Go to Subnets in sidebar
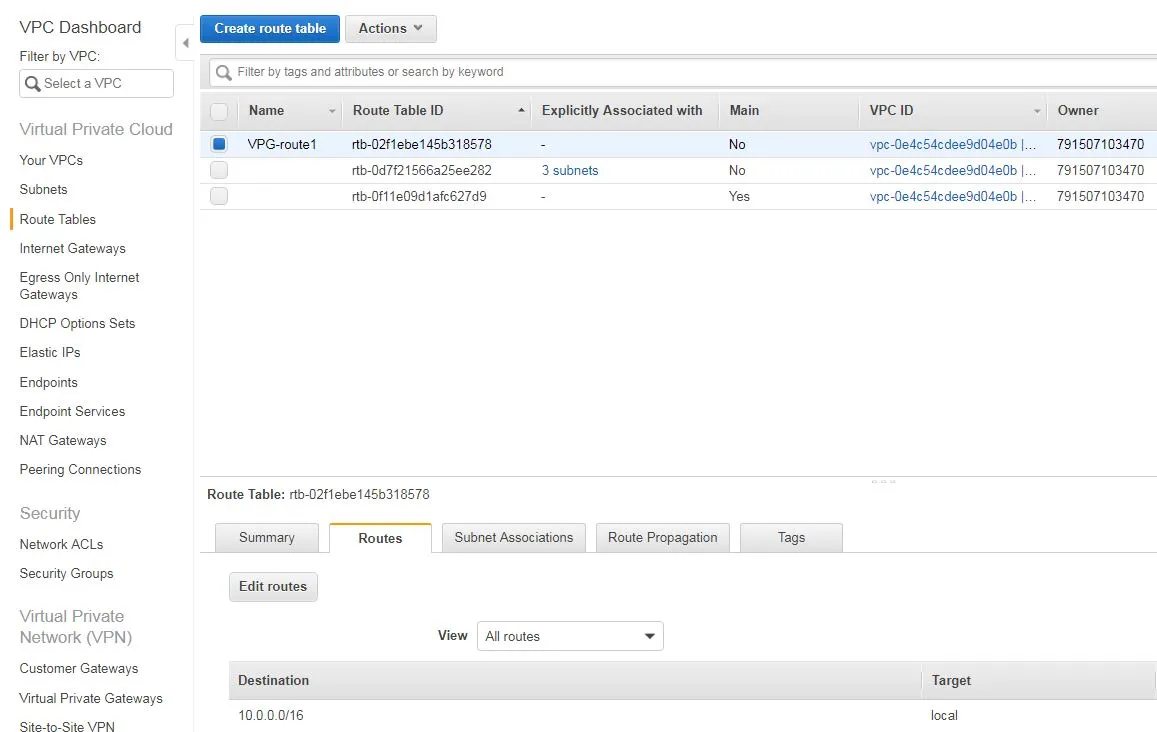 (44, 190)
